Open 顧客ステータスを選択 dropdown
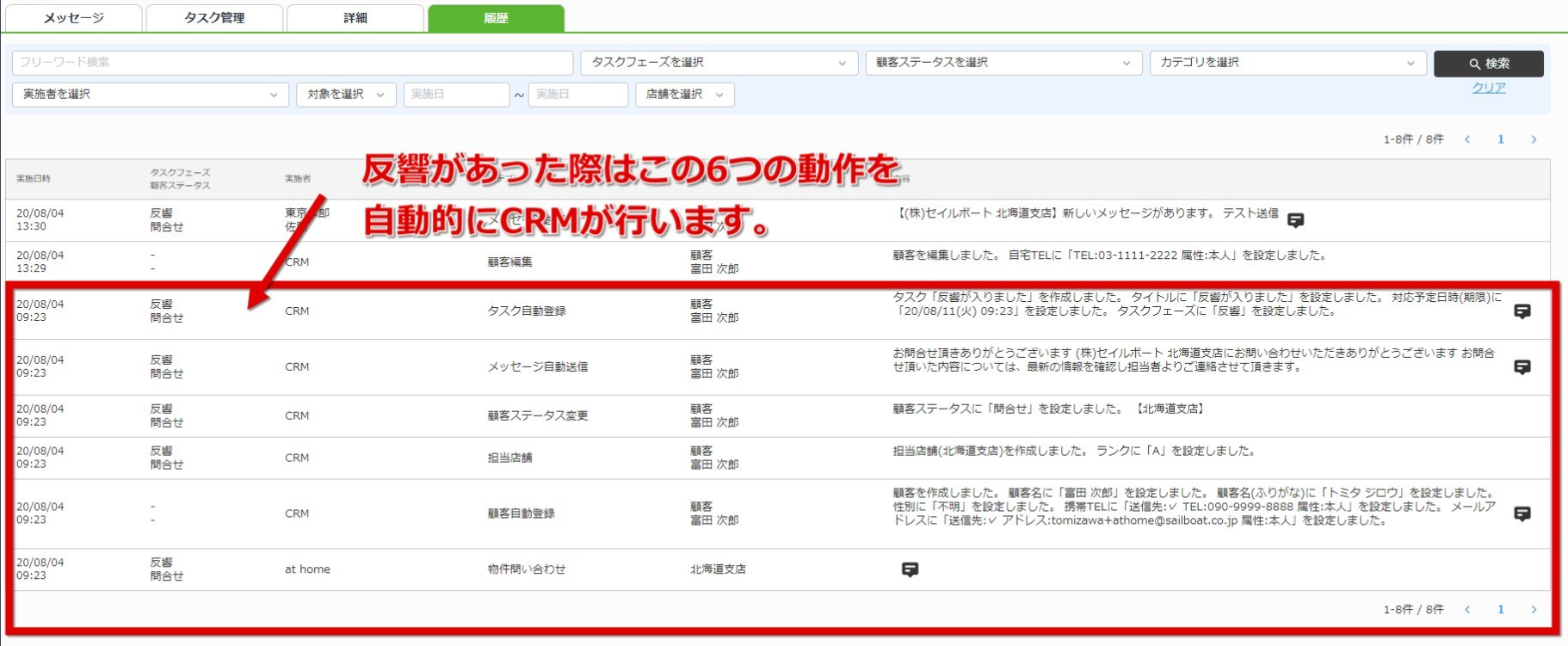This screenshot has width=1568, height=646. [x=1003, y=63]
